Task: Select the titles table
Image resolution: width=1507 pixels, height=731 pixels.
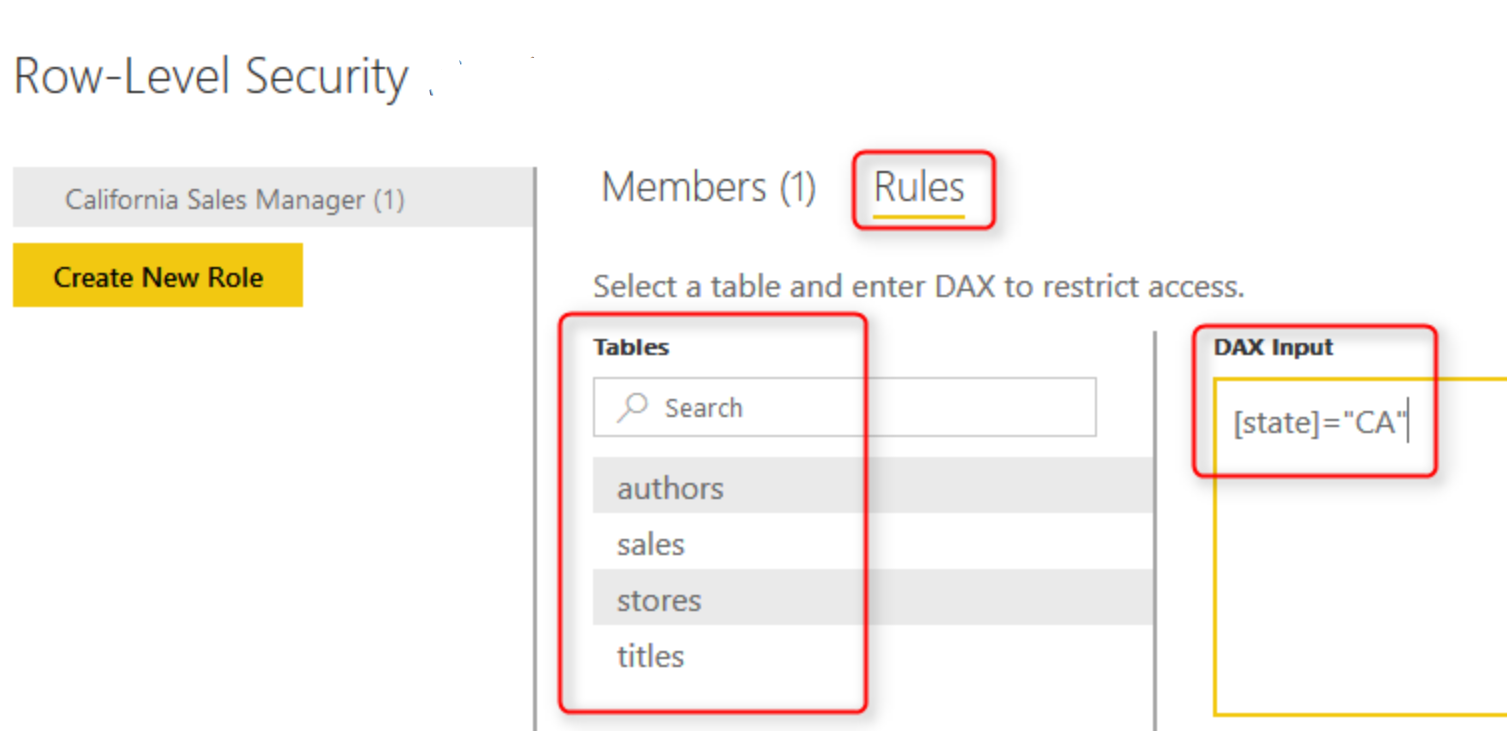Action: point(650,656)
